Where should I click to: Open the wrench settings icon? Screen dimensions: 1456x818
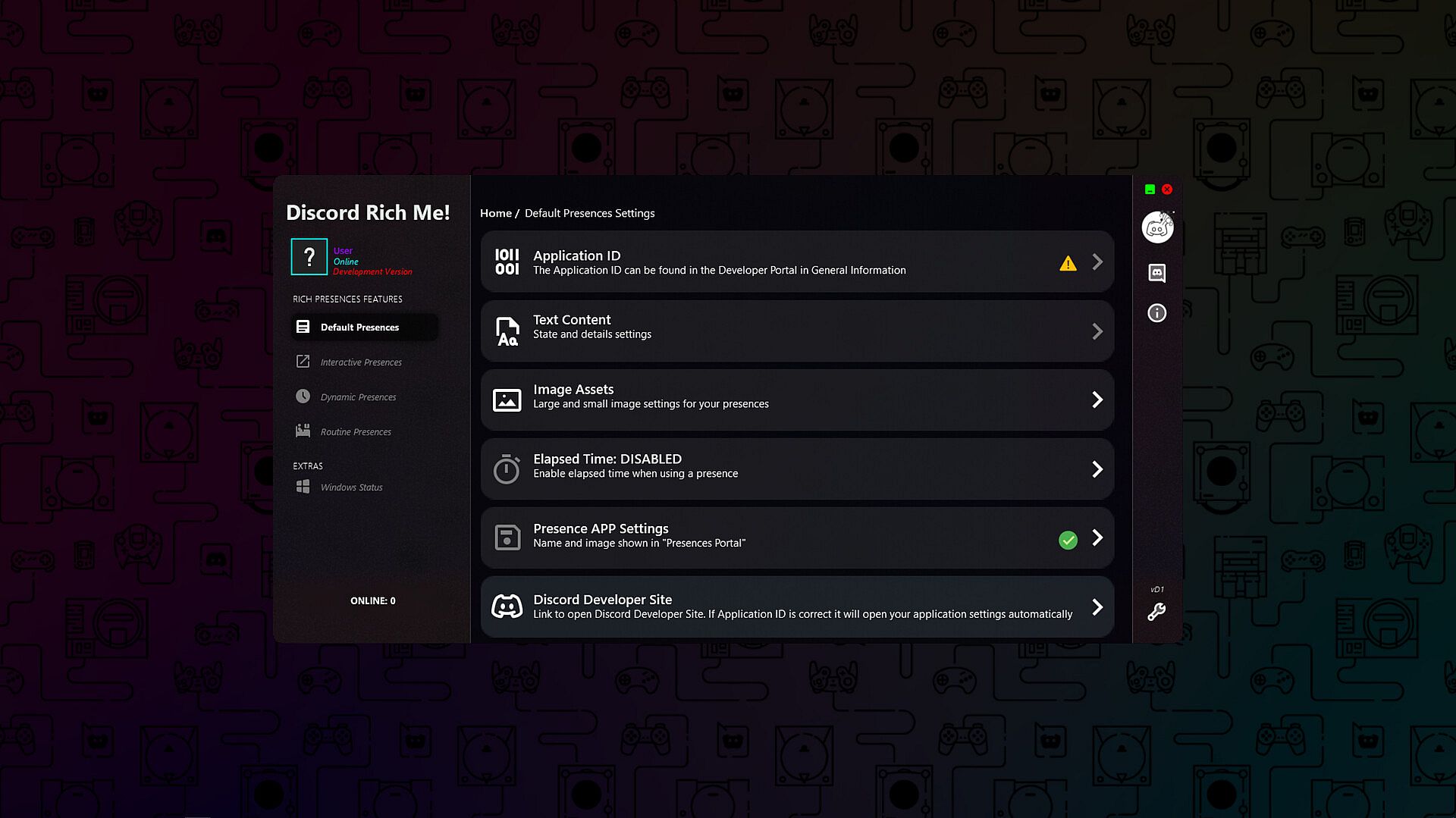pos(1156,612)
